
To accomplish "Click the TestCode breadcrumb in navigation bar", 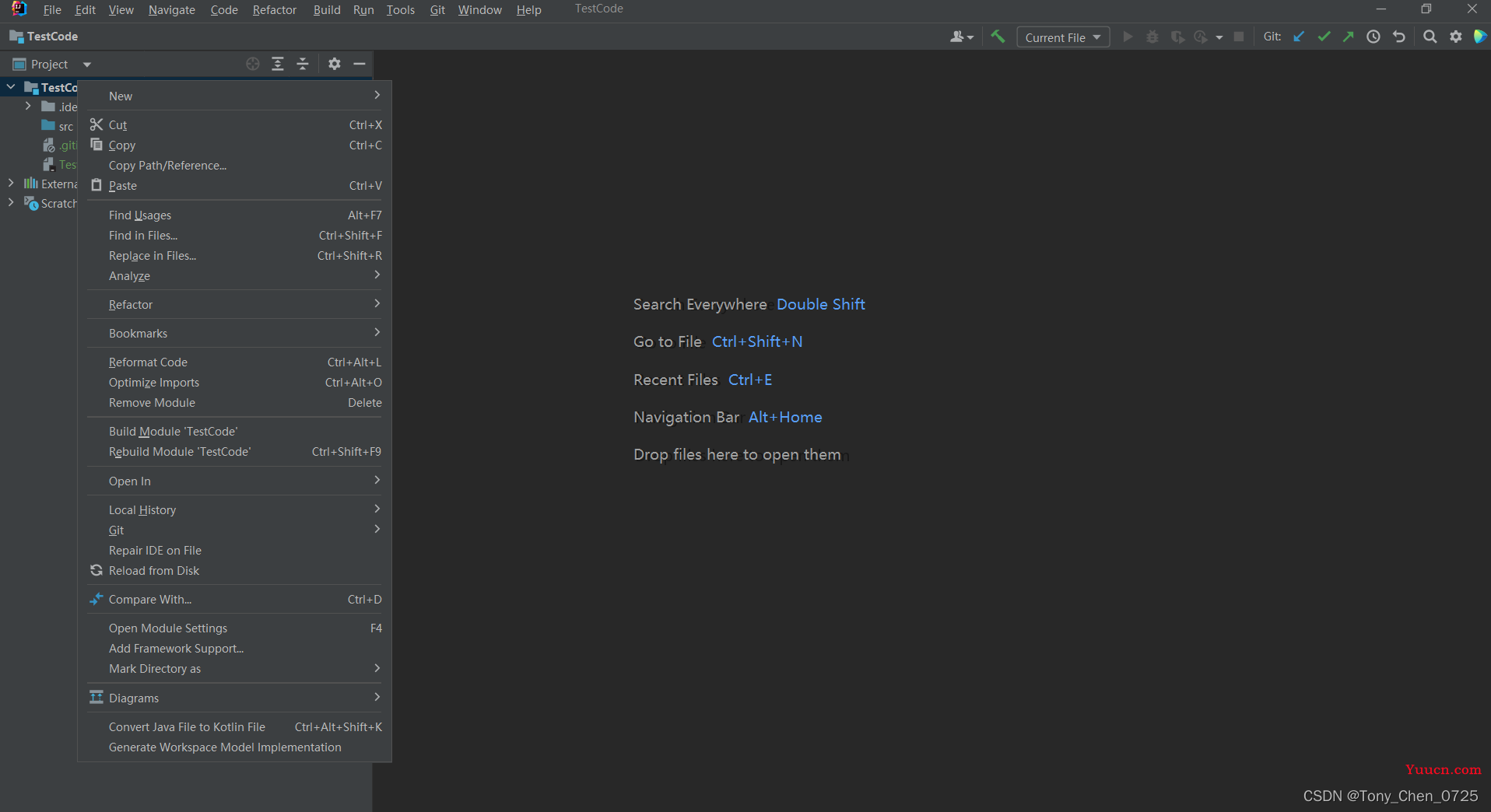I will click(44, 37).
